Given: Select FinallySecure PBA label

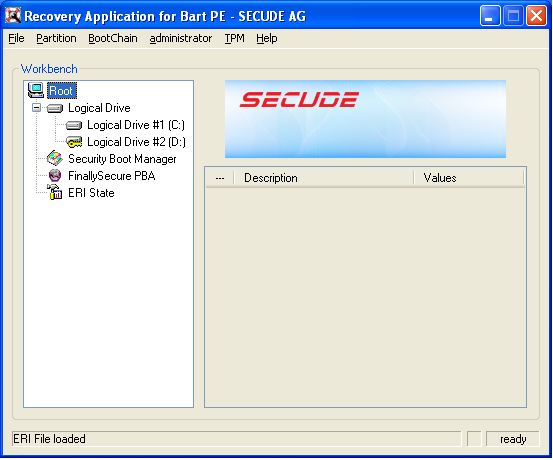Looking at the screenshot, I should (x=111, y=176).
